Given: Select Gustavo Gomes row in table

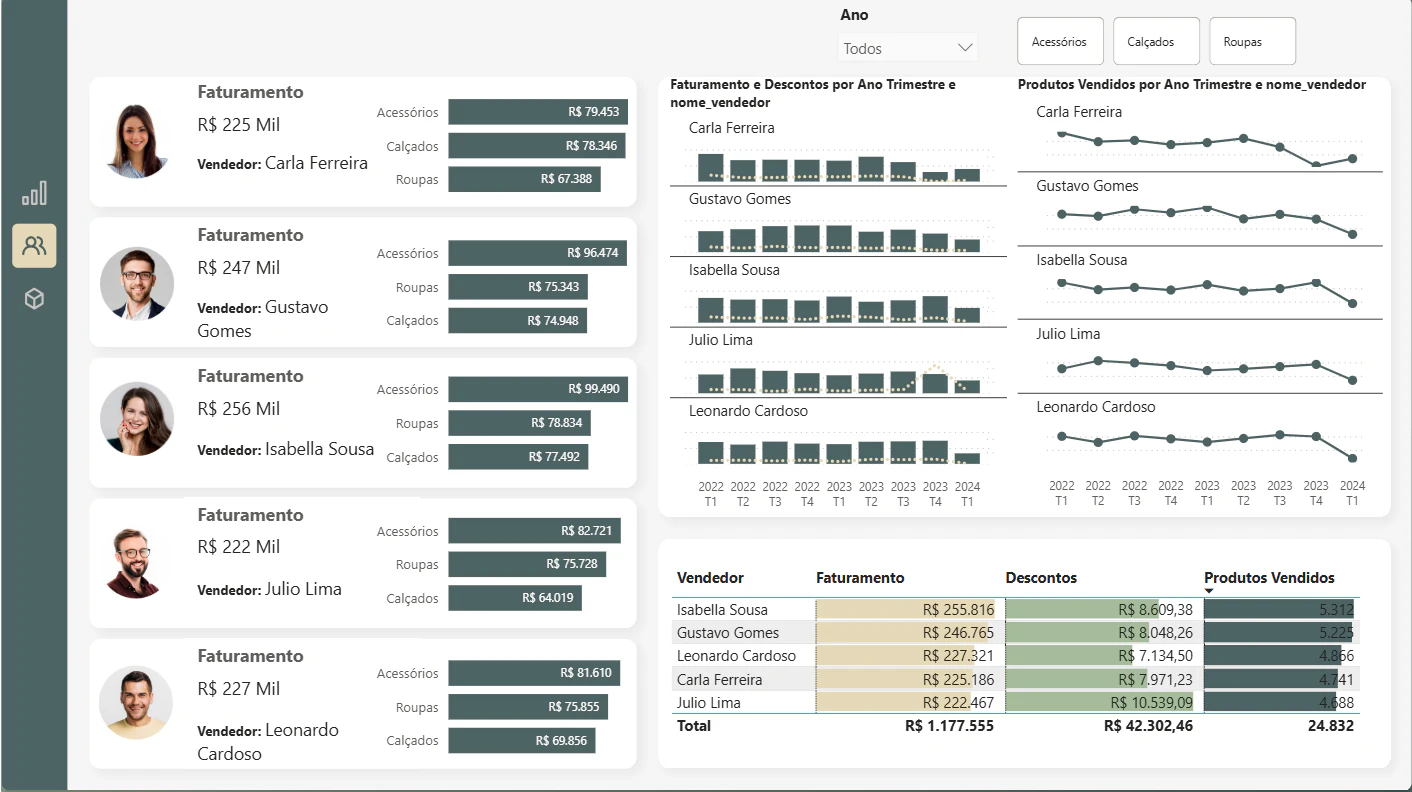Looking at the screenshot, I should 1016,632.
